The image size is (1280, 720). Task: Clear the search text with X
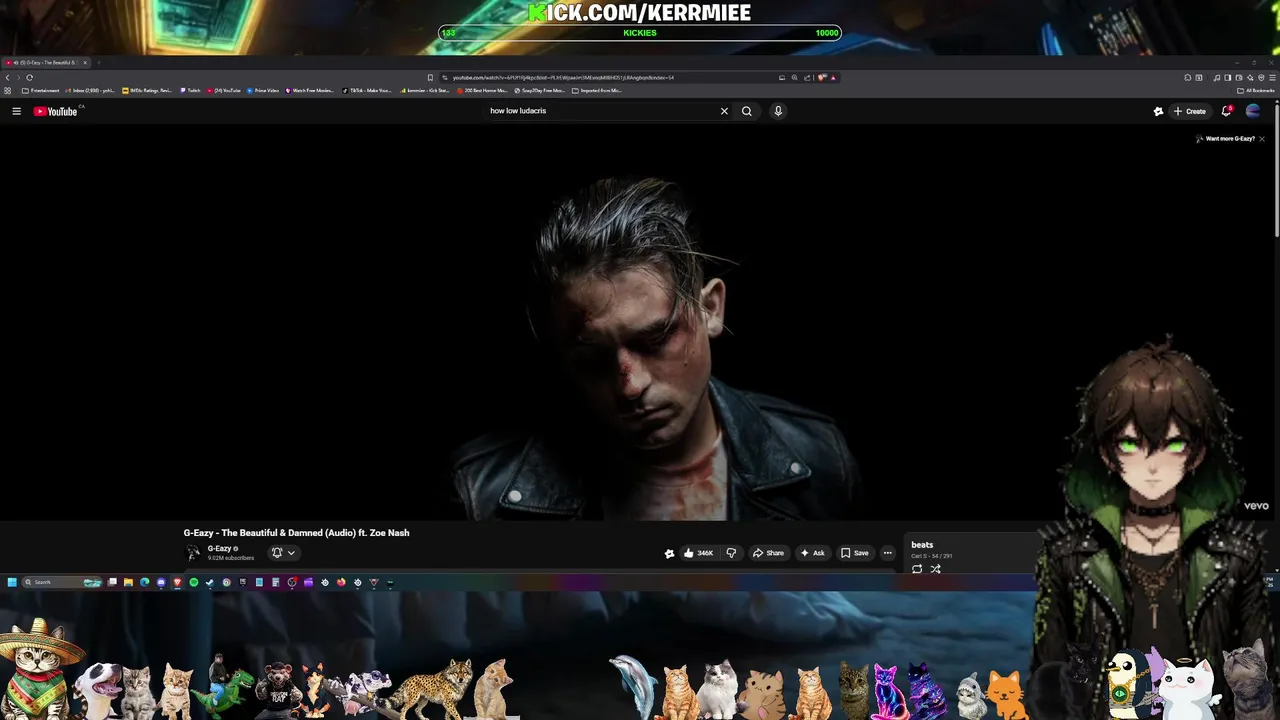(x=724, y=111)
